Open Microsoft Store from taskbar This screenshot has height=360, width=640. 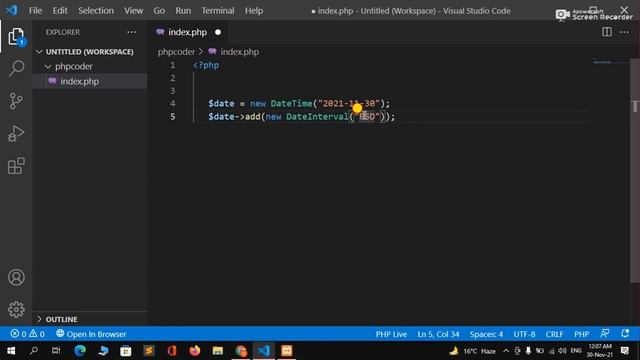[126, 351]
